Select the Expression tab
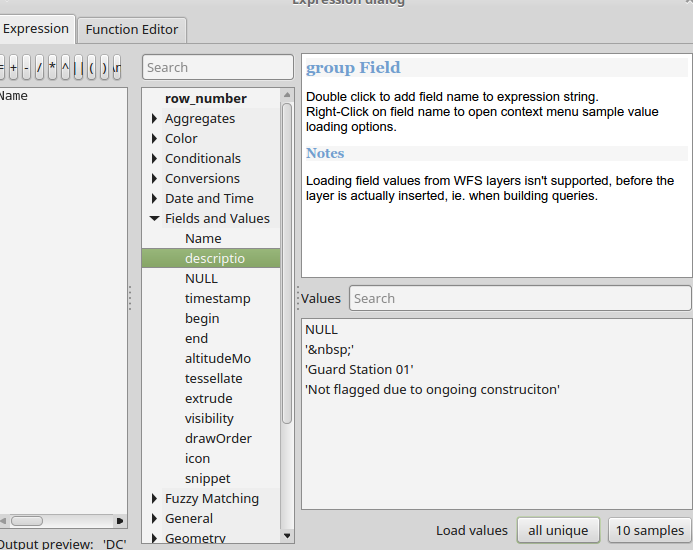Viewport: 693px width, 550px height. [x=35, y=29]
